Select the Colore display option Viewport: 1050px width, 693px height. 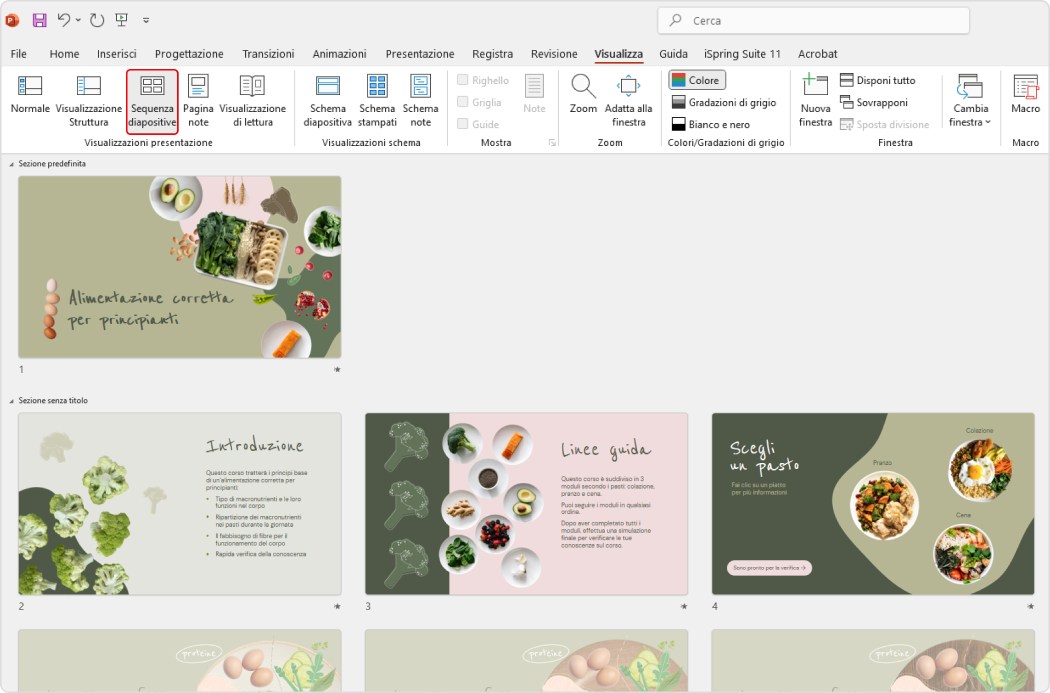click(696, 79)
